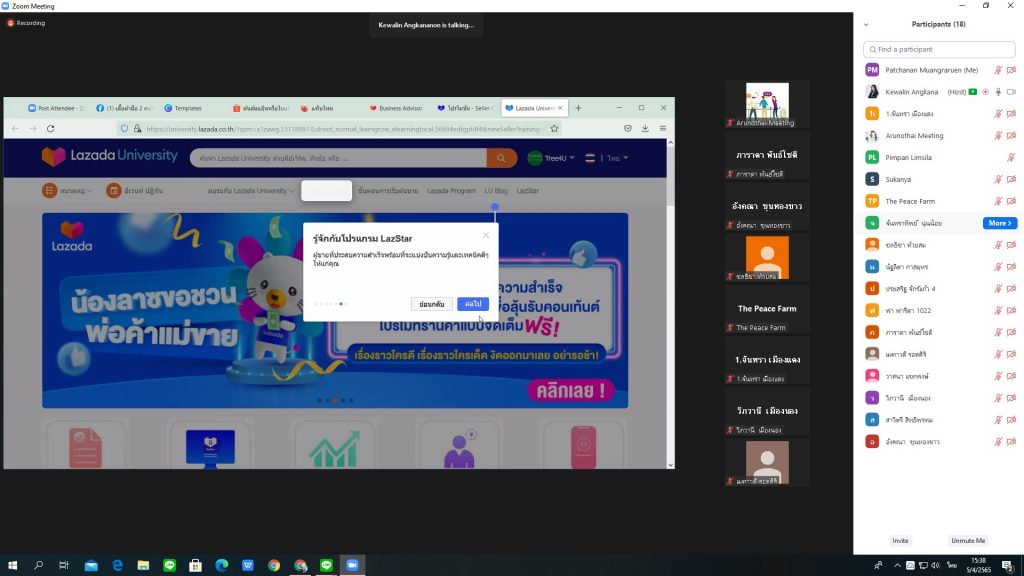Click the Invite button

point(901,541)
